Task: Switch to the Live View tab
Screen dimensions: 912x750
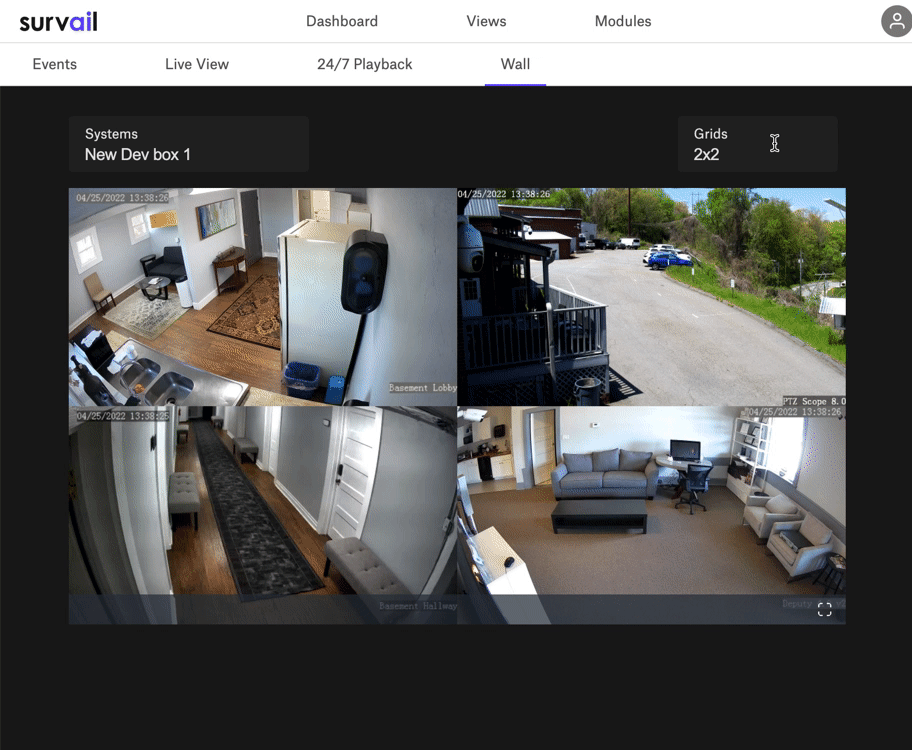Action: (x=197, y=64)
